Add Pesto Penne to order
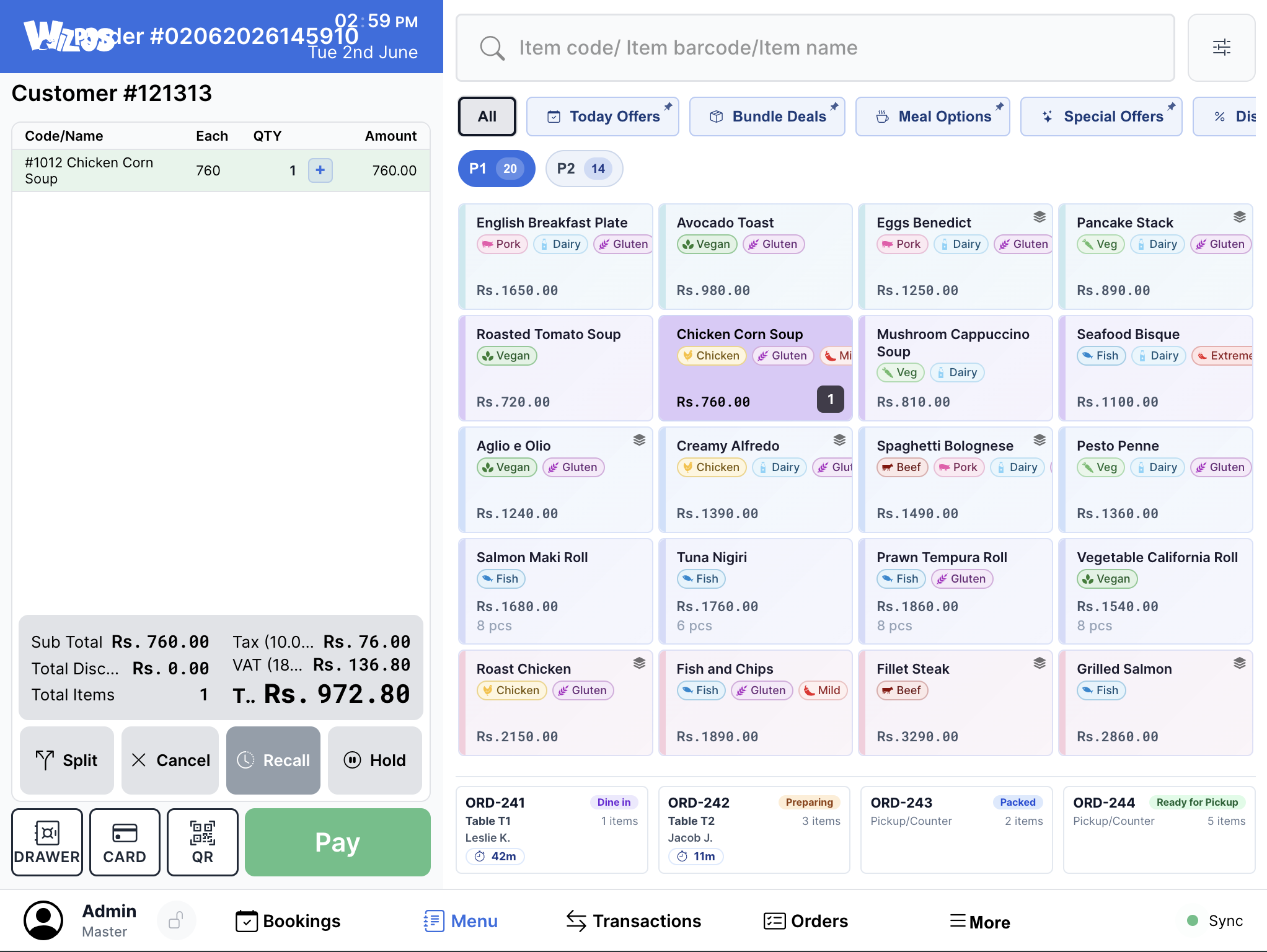The width and height of the screenshot is (1267, 952). (x=1156, y=480)
